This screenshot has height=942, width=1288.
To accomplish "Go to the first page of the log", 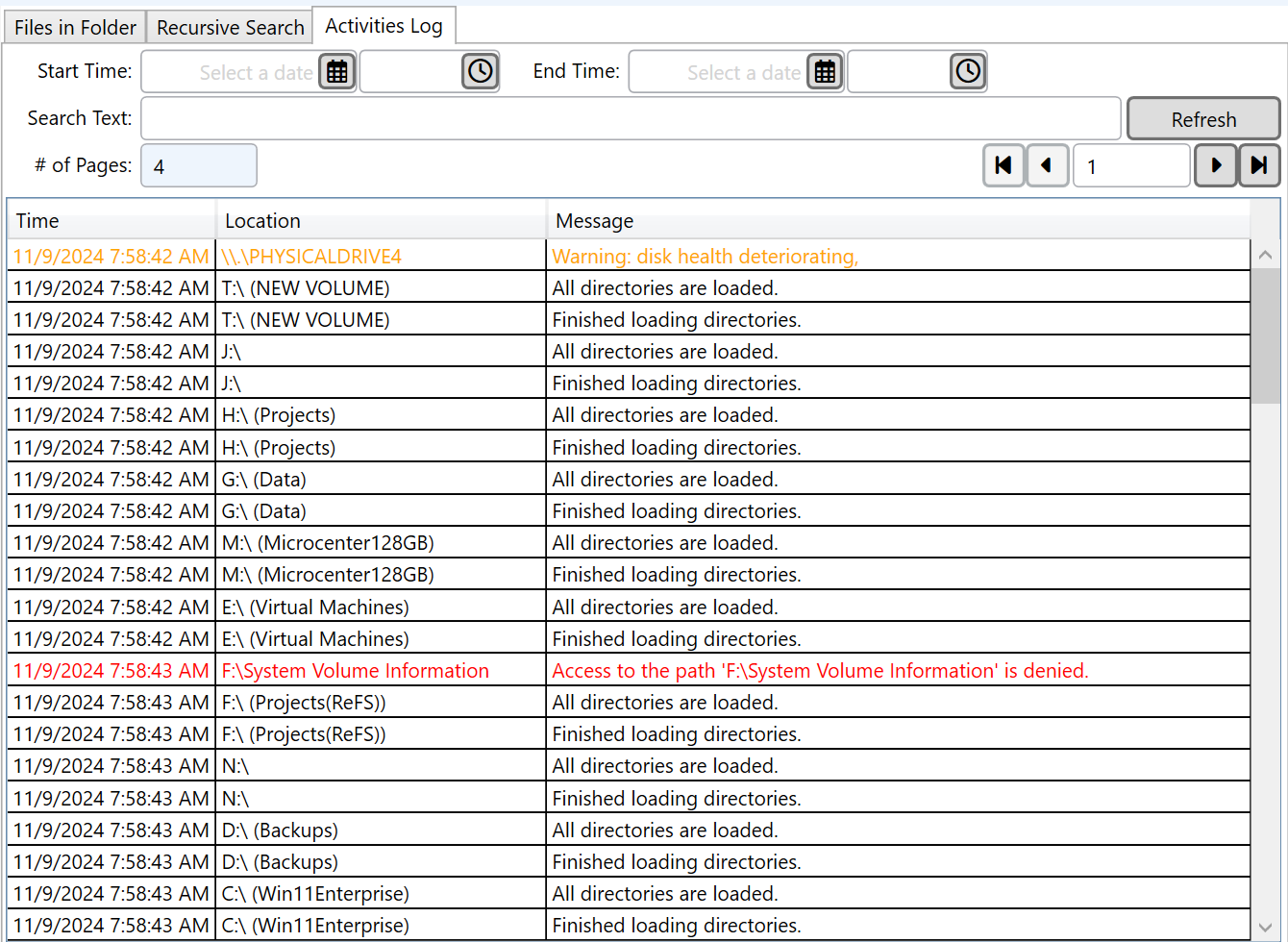I will pos(1003,165).
